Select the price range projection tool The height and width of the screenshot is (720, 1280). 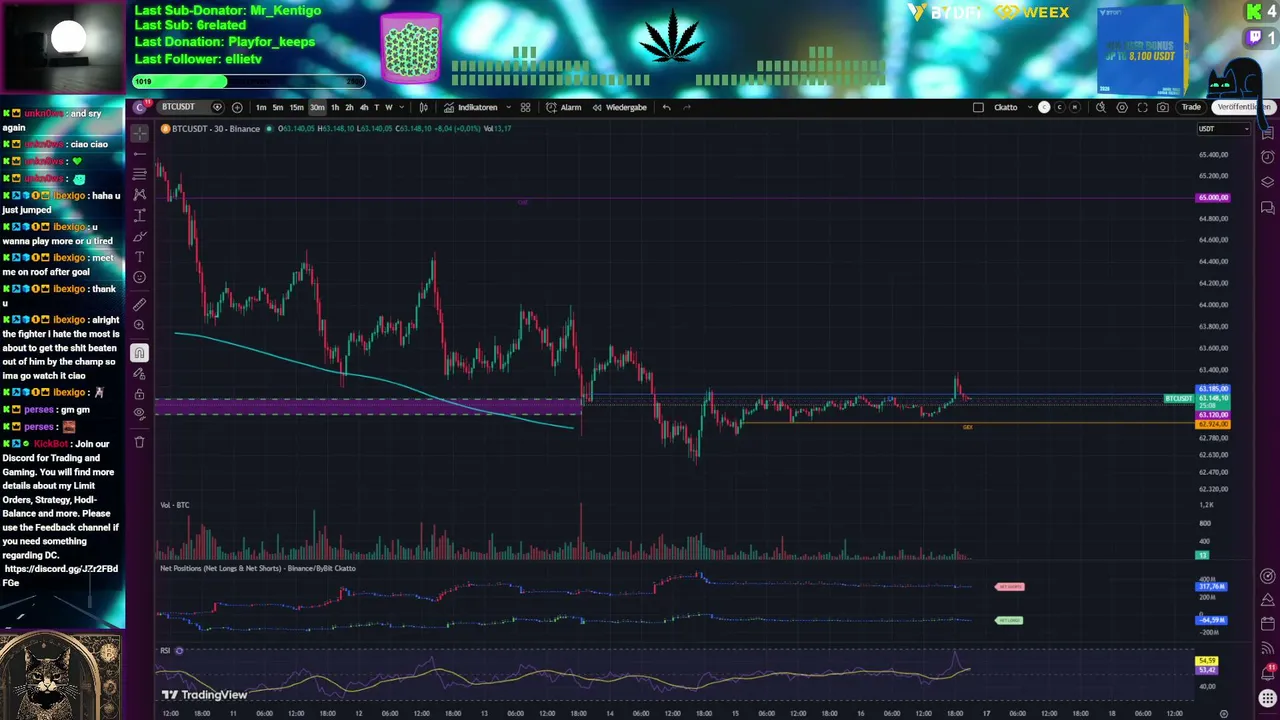pos(139,216)
